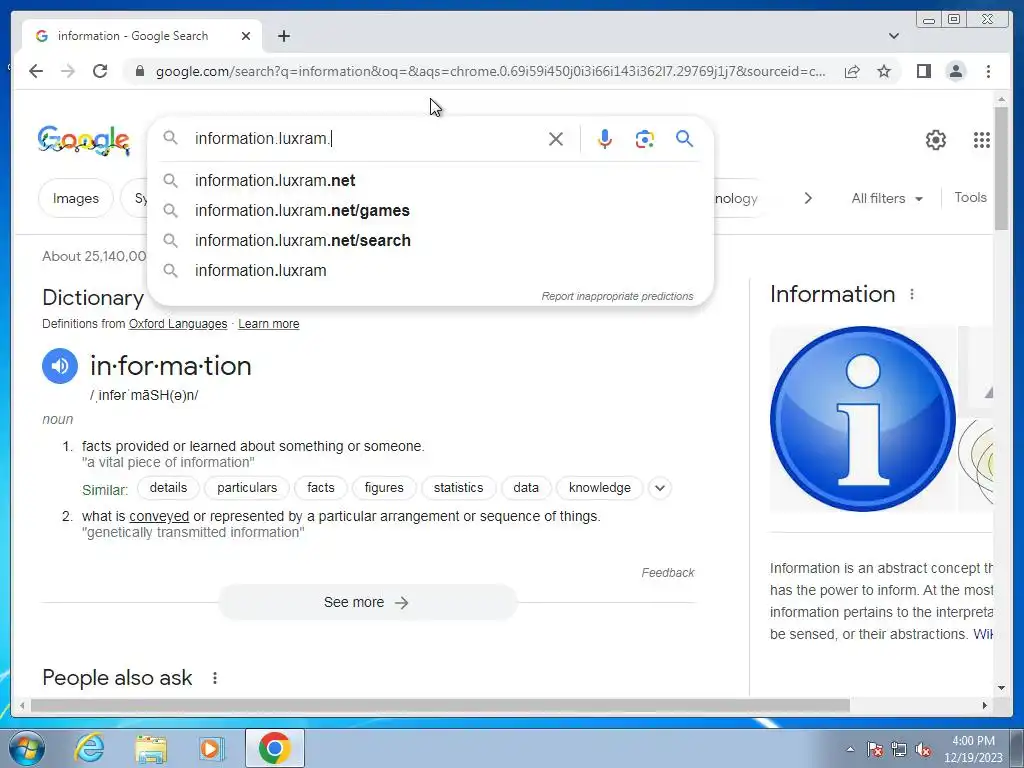Switch to Images results filter
The height and width of the screenshot is (768, 1024).
[76, 198]
